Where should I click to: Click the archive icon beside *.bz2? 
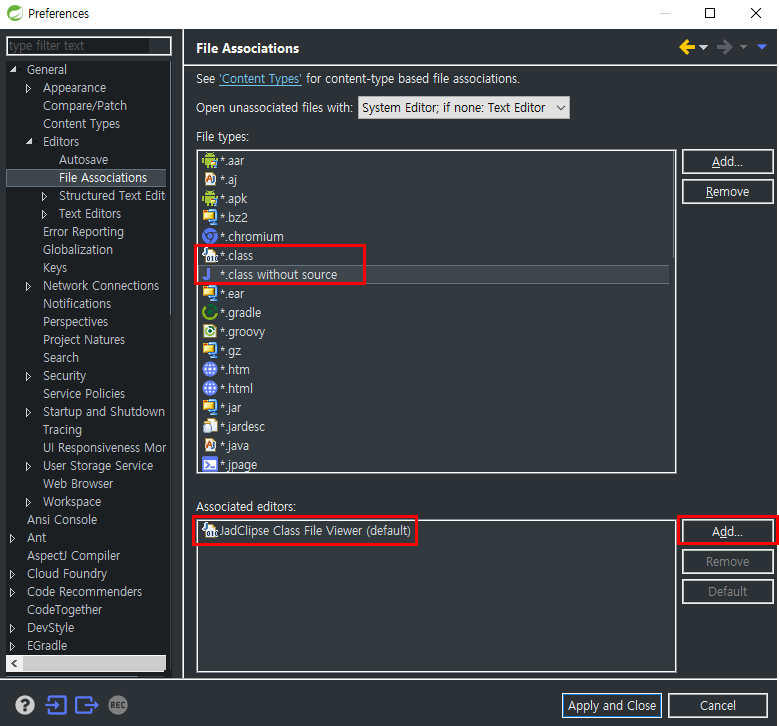[x=210, y=217]
